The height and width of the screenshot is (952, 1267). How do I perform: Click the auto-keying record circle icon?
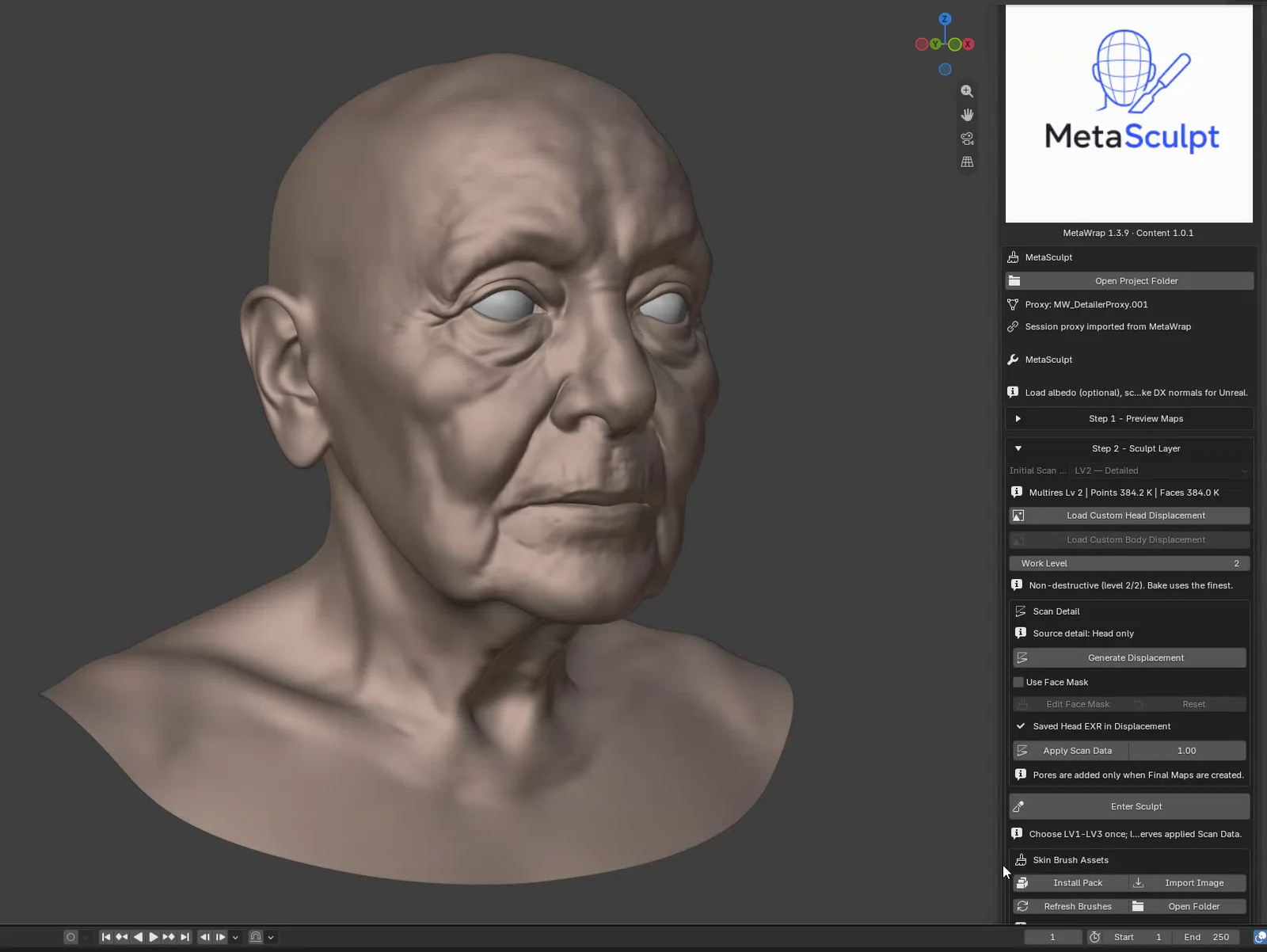click(70, 937)
